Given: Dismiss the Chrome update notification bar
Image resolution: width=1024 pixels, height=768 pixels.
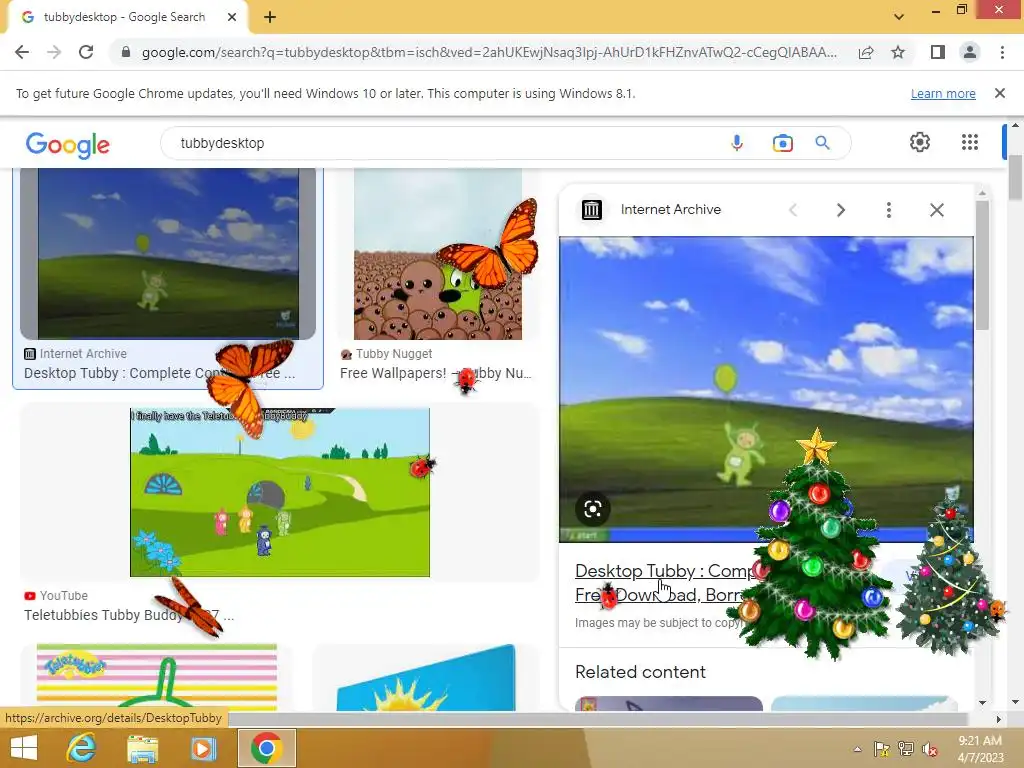Looking at the screenshot, I should pyautogui.click(x=999, y=93).
